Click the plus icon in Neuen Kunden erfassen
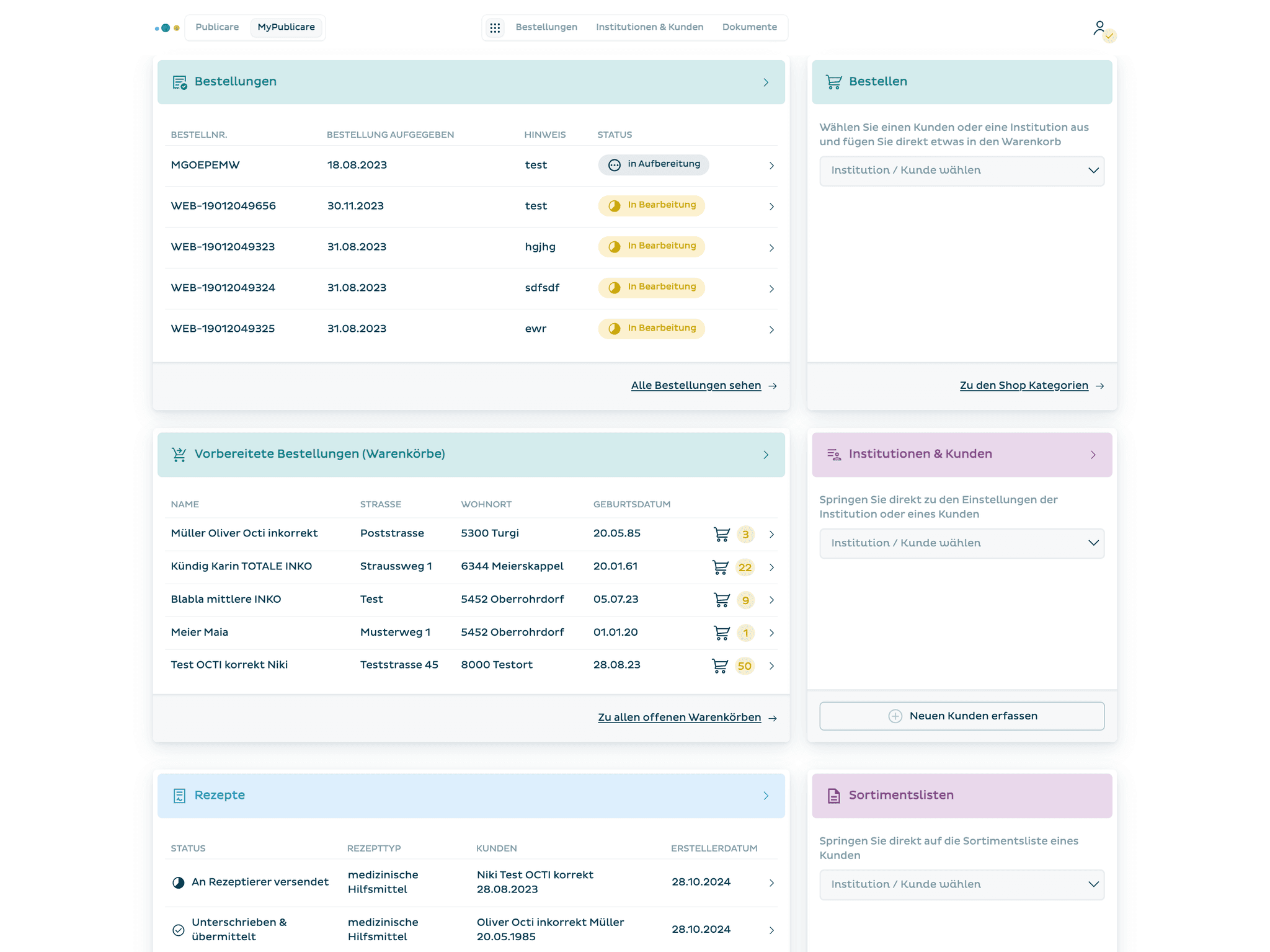This screenshot has height=952, width=1270. pos(895,716)
